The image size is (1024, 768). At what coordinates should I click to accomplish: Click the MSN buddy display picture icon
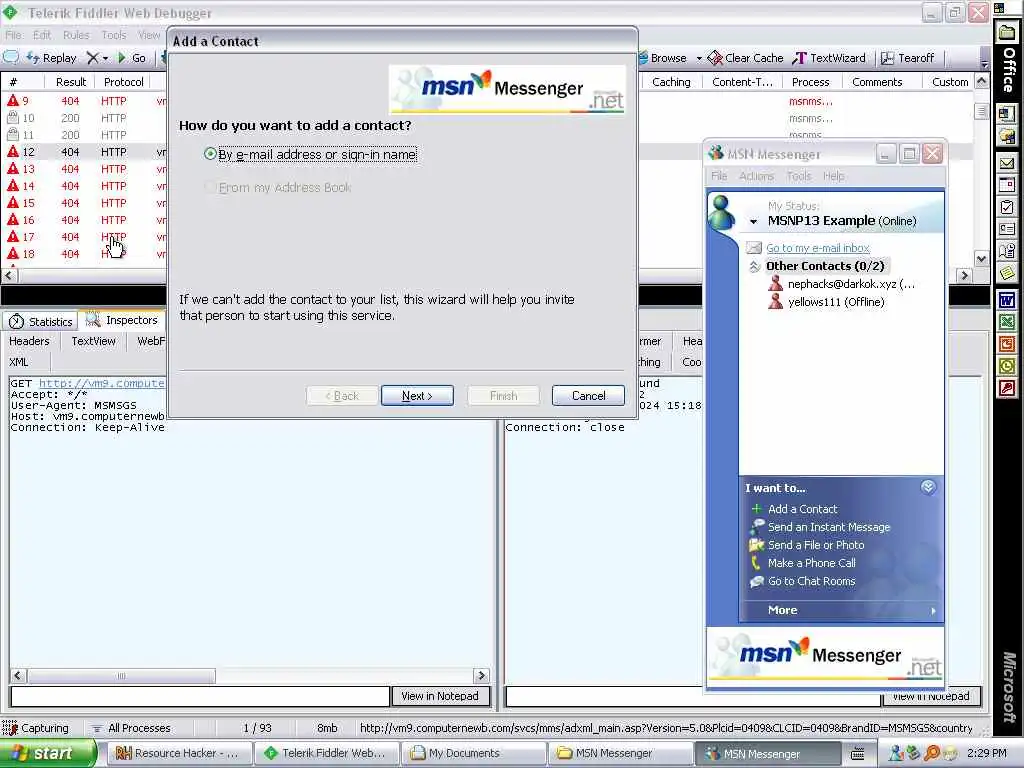[722, 212]
